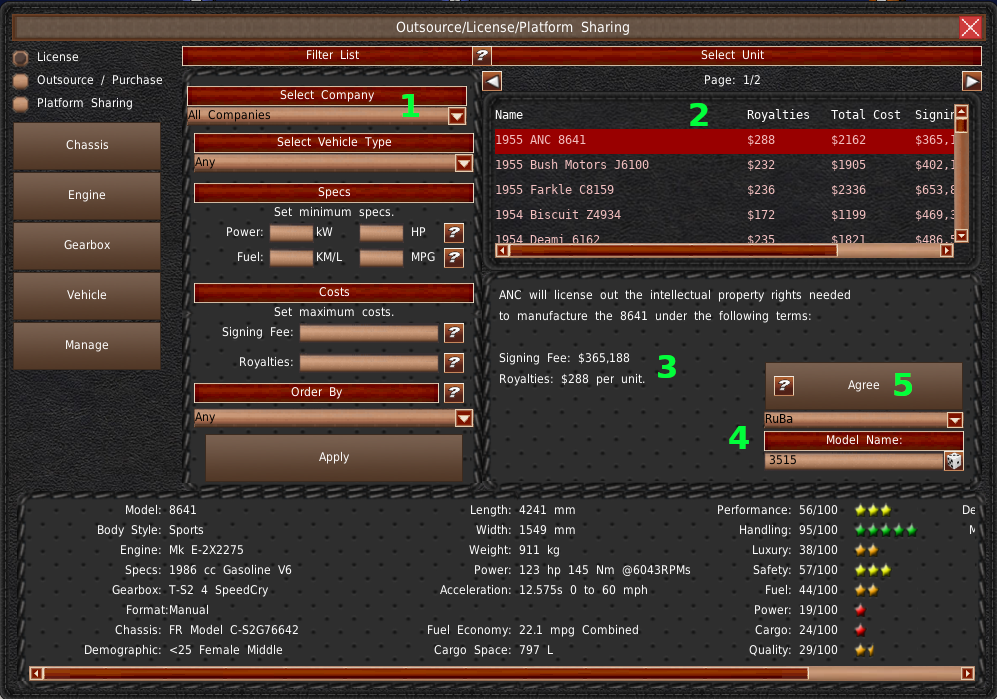This screenshot has height=699, width=997.
Task: Open the Select Vehicle Type dropdown
Action: coord(463,163)
